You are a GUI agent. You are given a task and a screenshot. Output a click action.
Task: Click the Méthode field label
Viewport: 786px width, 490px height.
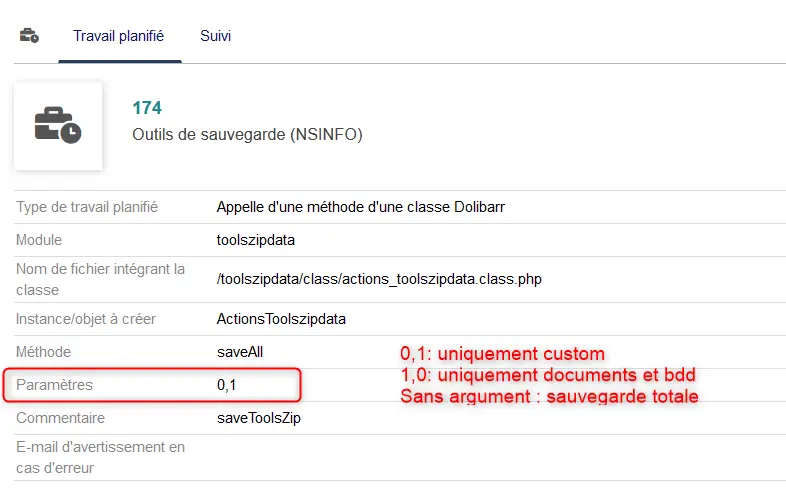(x=43, y=352)
